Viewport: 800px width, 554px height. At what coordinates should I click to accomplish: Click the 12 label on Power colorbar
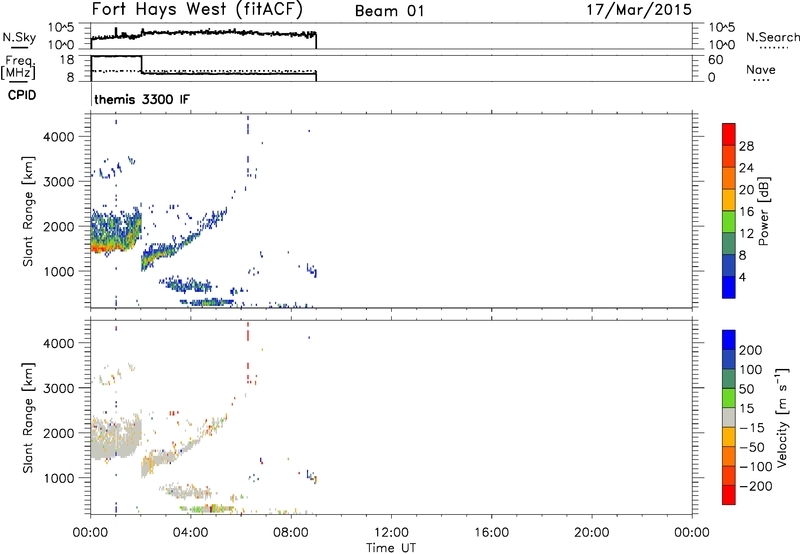click(x=746, y=234)
